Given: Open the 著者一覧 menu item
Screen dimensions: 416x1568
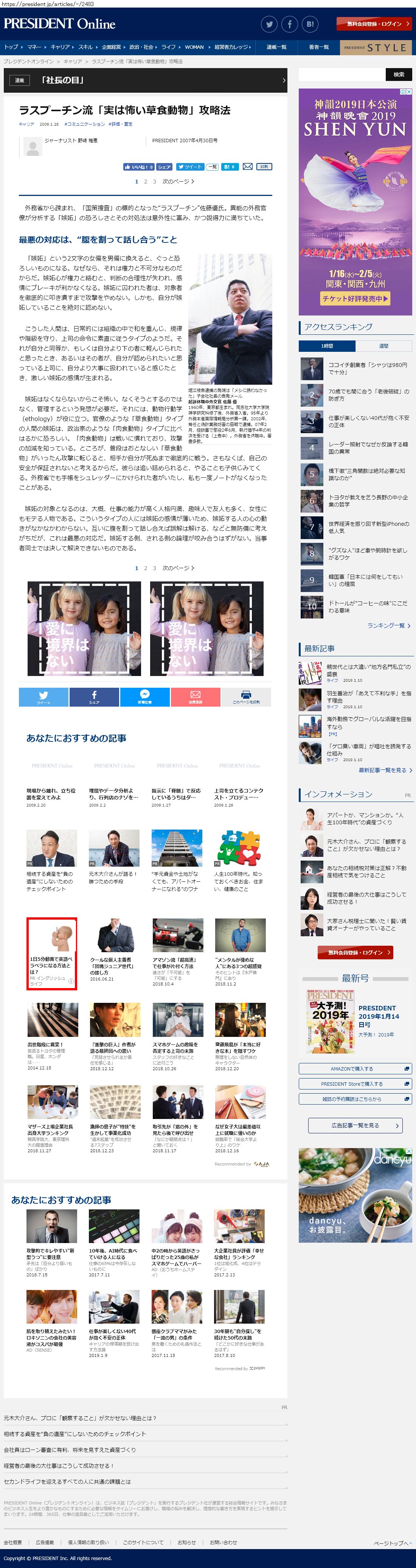Looking at the screenshot, I should pyautogui.click(x=319, y=47).
